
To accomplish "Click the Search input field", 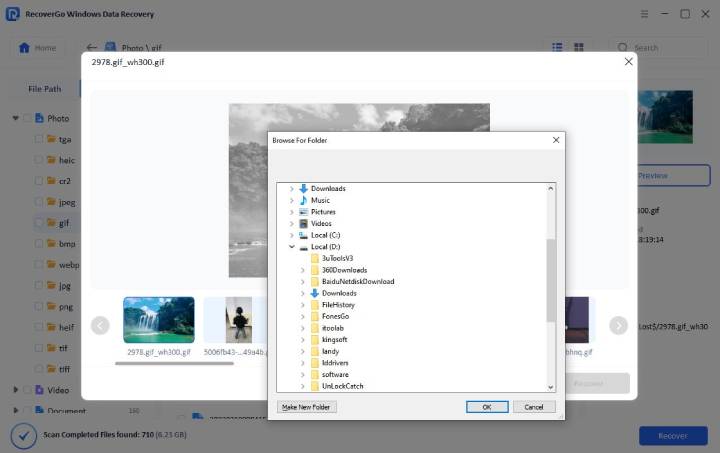I will [x=659, y=48].
